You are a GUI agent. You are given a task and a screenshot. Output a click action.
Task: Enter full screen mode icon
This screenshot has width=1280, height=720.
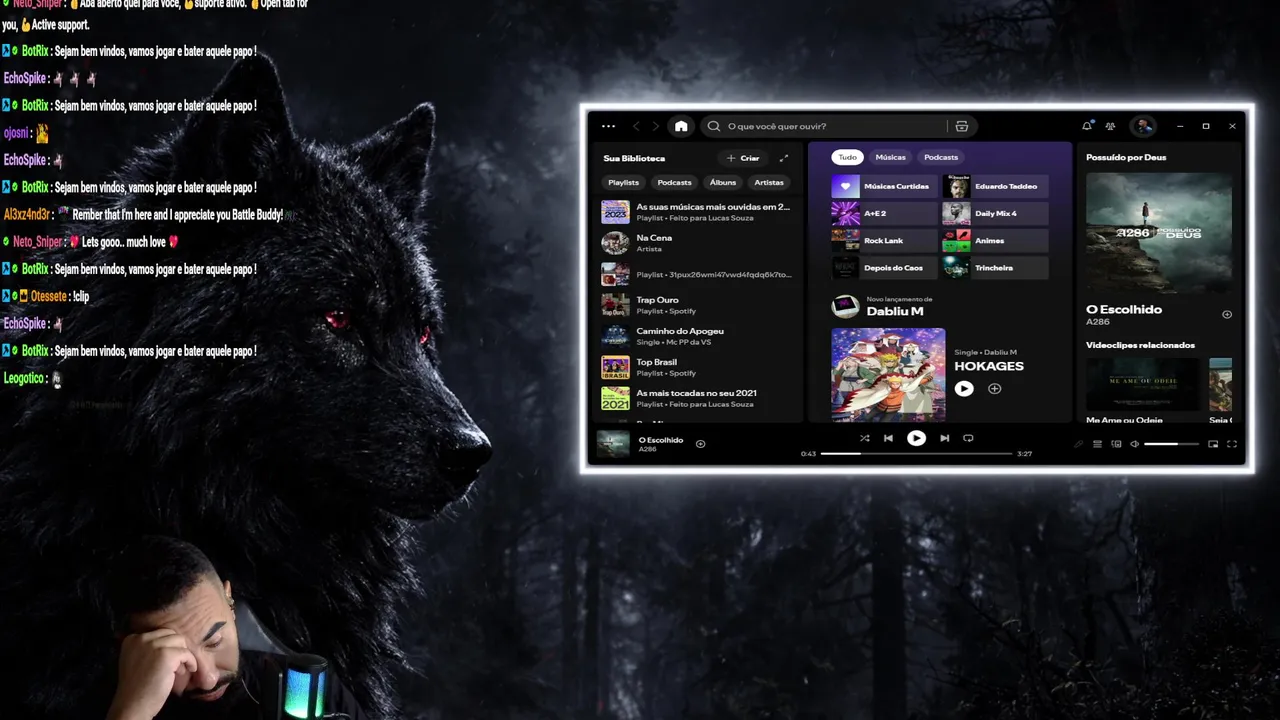pos(1232,444)
